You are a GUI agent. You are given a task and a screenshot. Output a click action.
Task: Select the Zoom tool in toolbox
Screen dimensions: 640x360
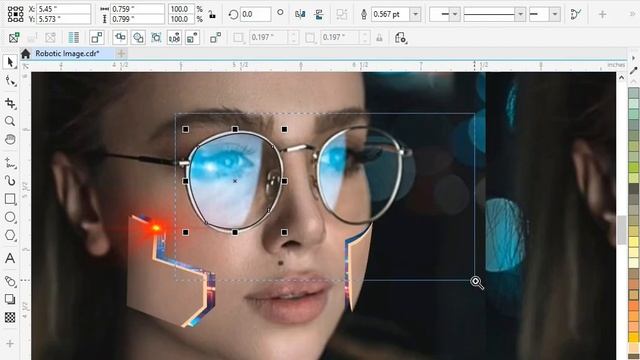[x=10, y=121]
